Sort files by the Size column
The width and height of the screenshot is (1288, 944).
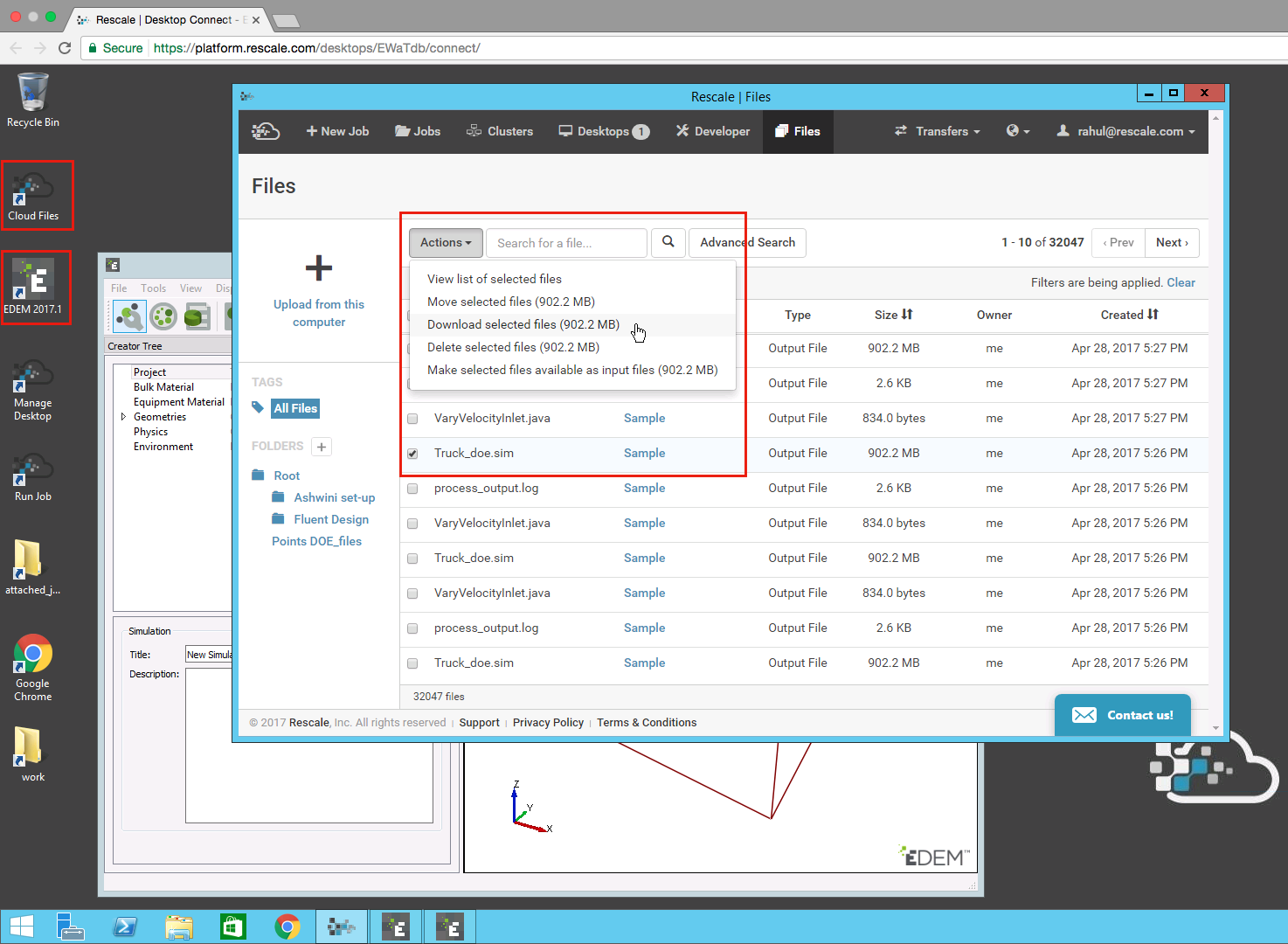click(x=894, y=315)
